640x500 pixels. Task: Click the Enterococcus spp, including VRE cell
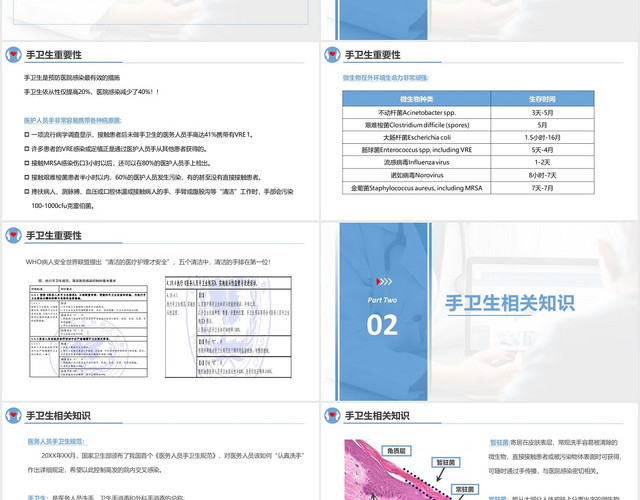[x=416, y=150]
